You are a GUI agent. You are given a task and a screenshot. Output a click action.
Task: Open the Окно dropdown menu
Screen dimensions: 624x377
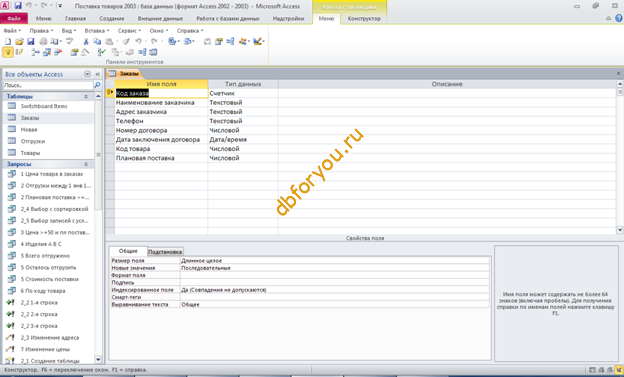(x=159, y=30)
